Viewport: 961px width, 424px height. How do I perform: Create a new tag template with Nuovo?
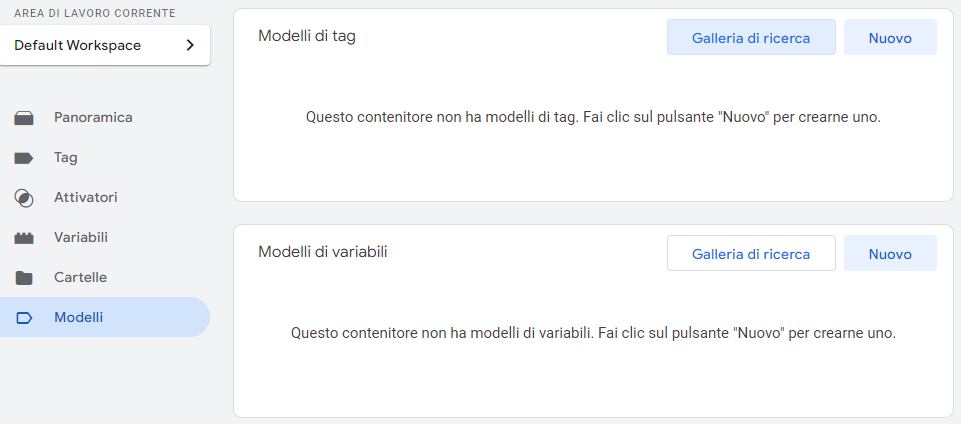pyautogui.click(x=890, y=38)
